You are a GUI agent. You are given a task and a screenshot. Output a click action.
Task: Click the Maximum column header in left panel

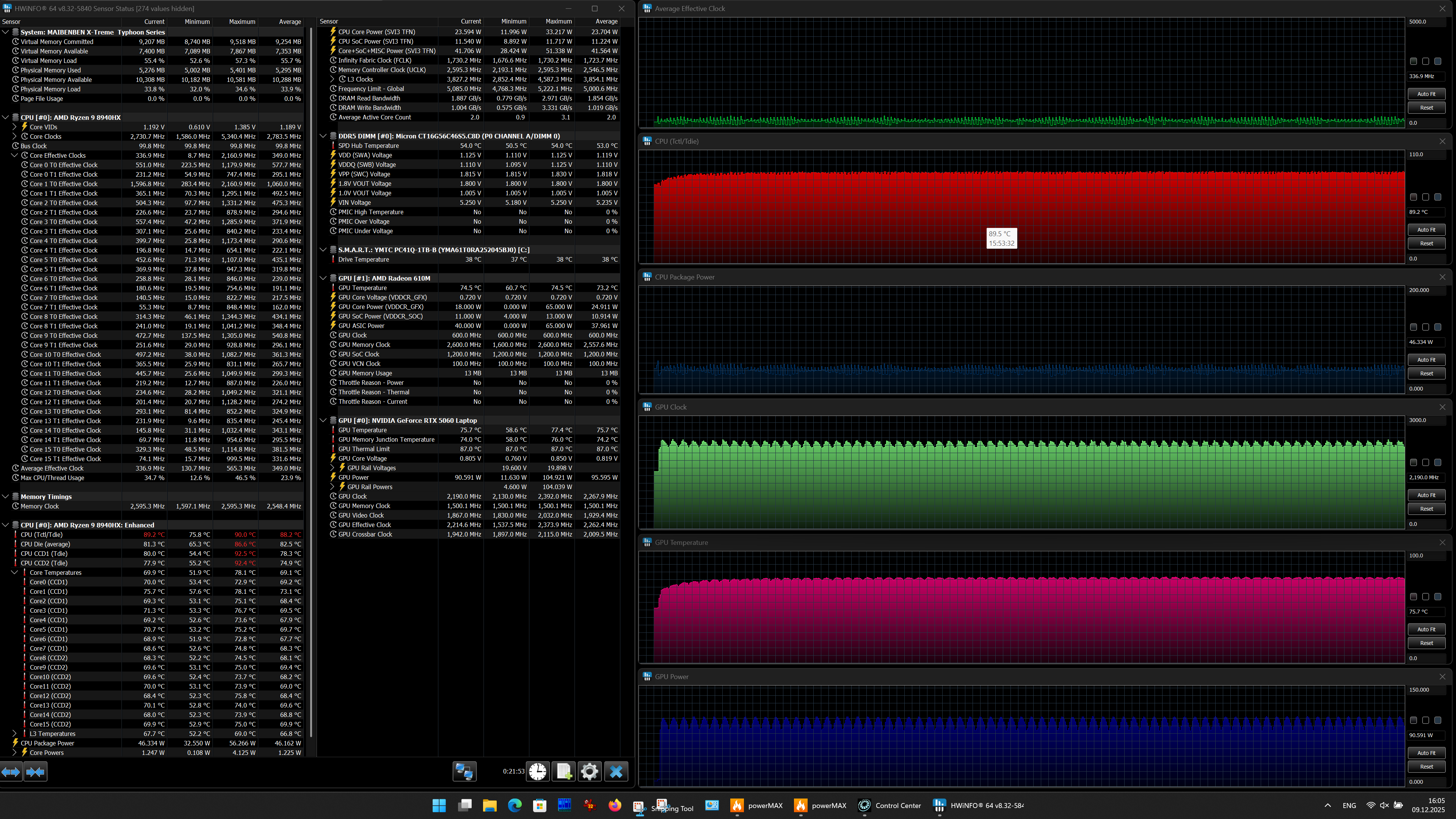pyautogui.click(x=242, y=22)
